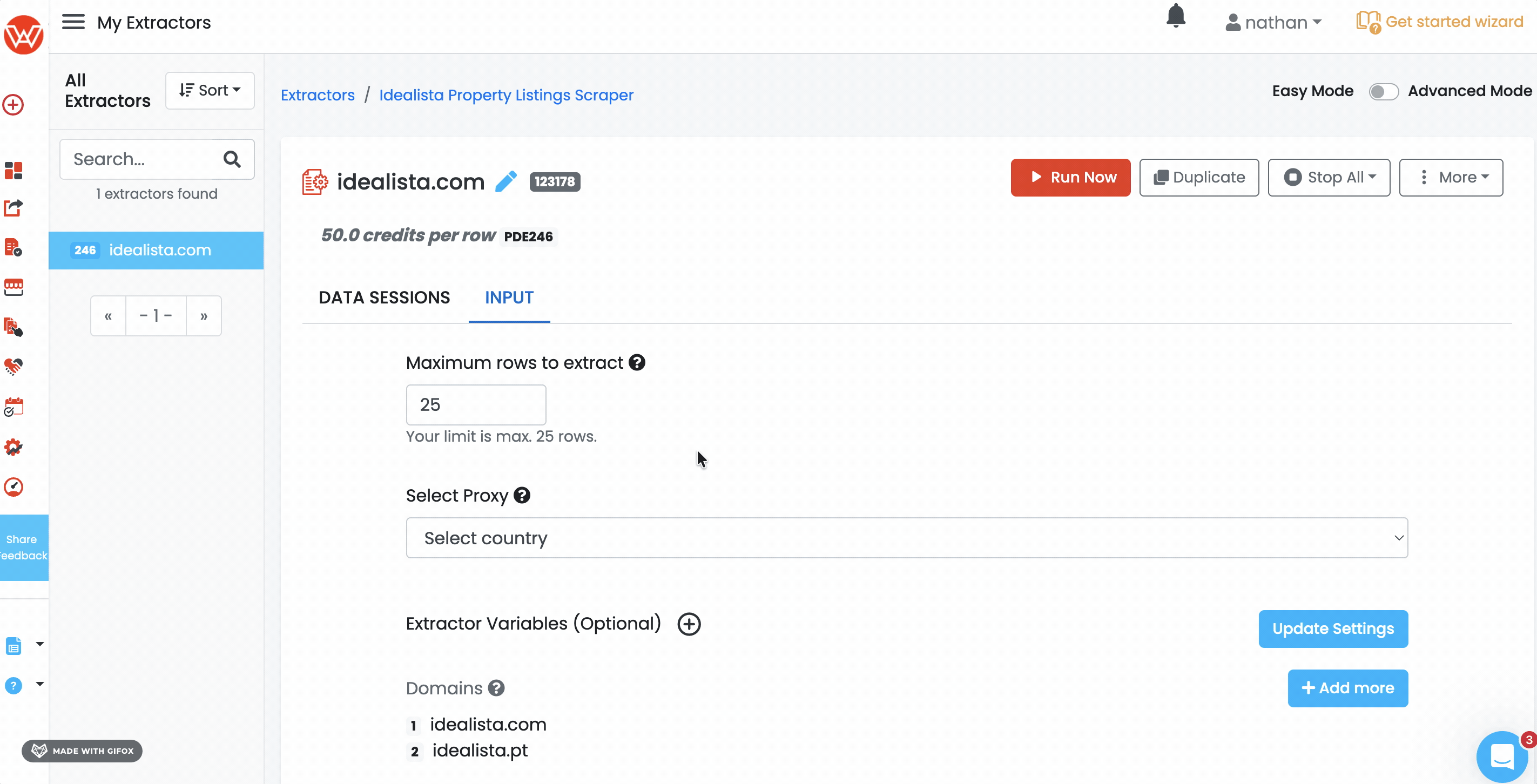Image resolution: width=1537 pixels, height=784 pixels.
Task: Click the scheduler calendar icon
Action: 13,407
